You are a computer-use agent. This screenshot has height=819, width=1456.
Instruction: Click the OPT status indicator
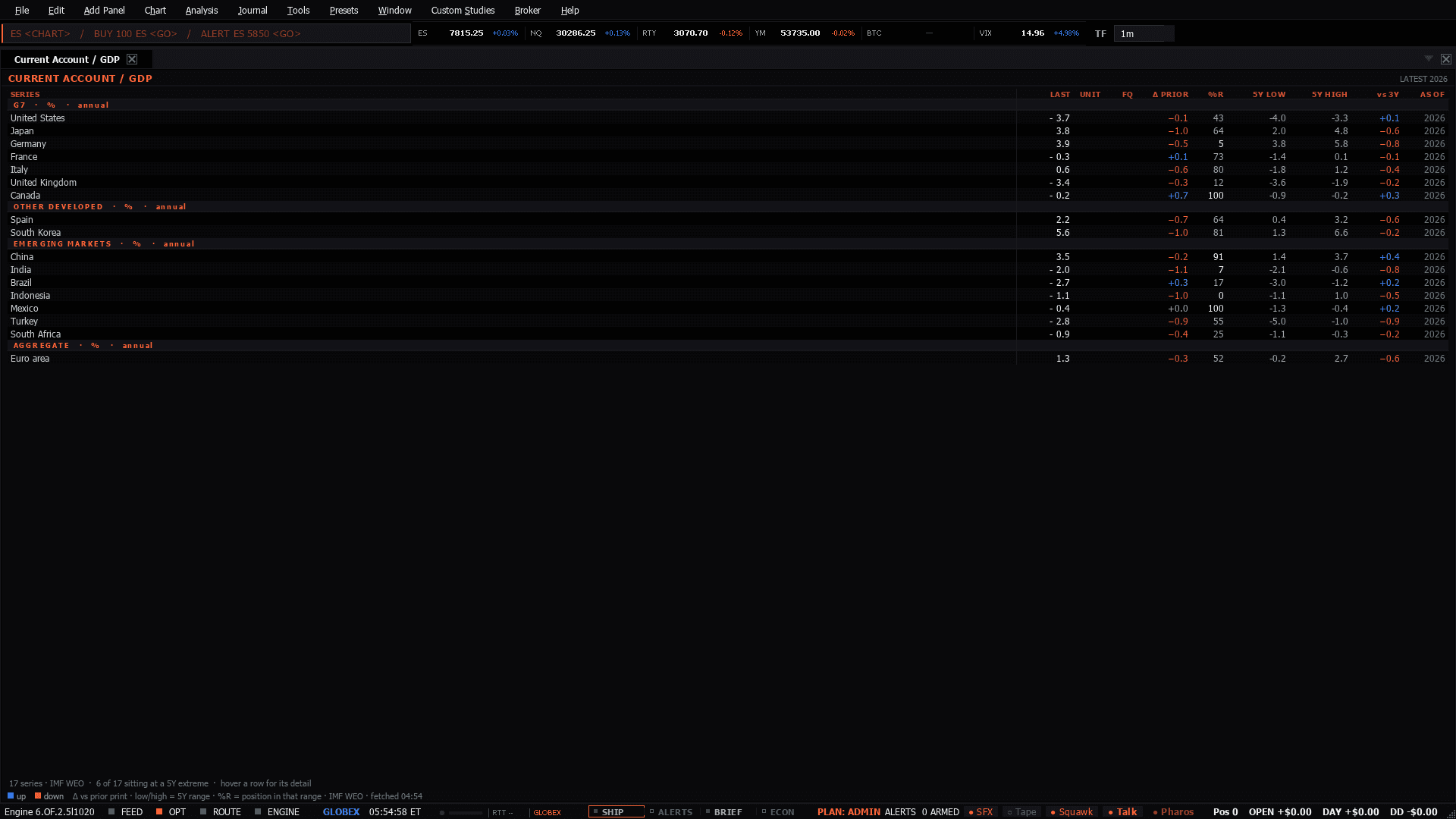171,812
